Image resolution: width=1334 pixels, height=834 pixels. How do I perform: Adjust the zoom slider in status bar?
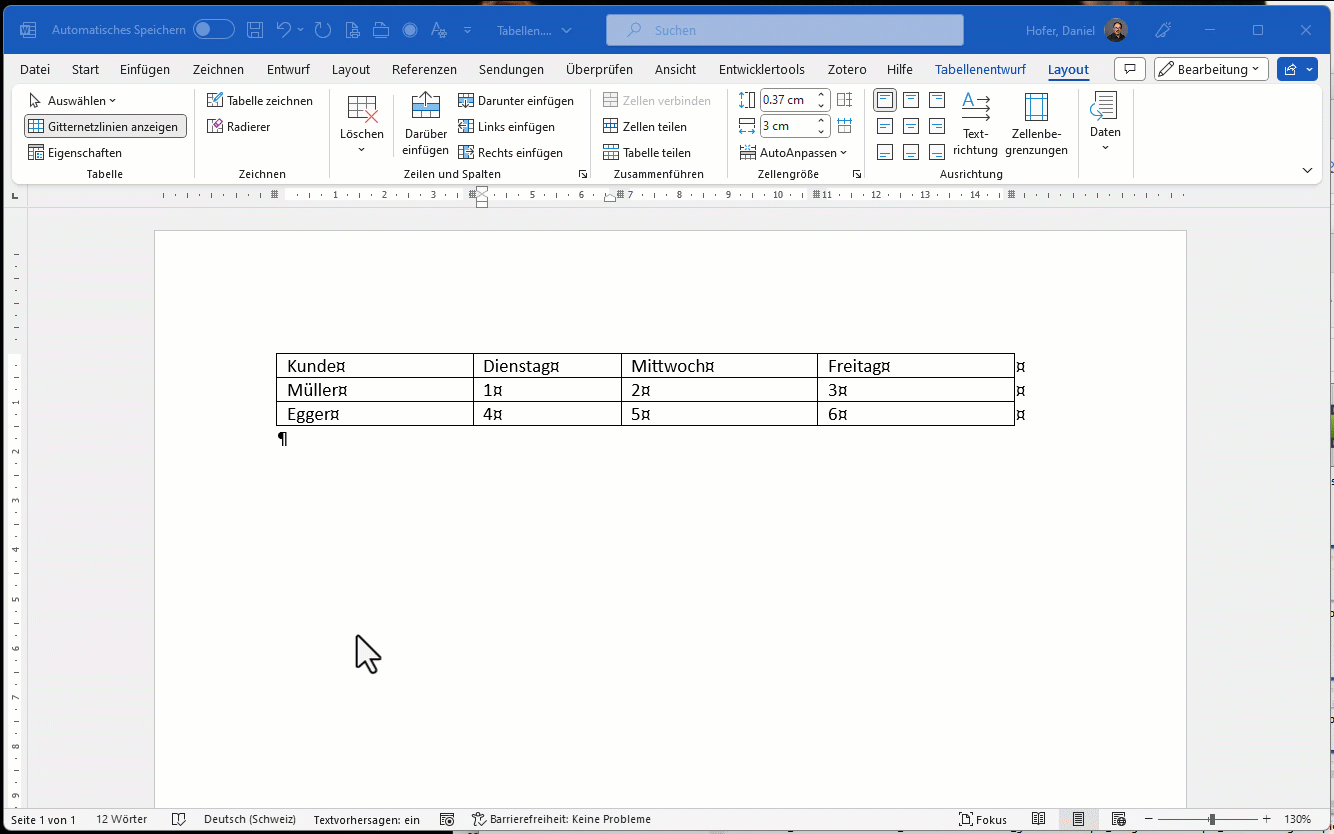coord(1211,819)
